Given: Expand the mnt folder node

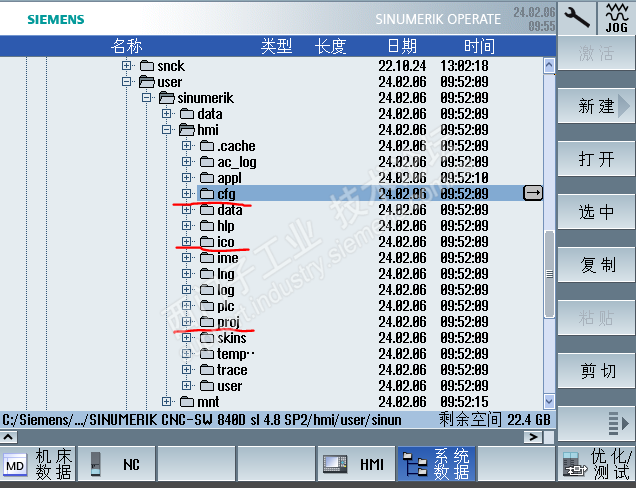Looking at the screenshot, I should point(166,402).
